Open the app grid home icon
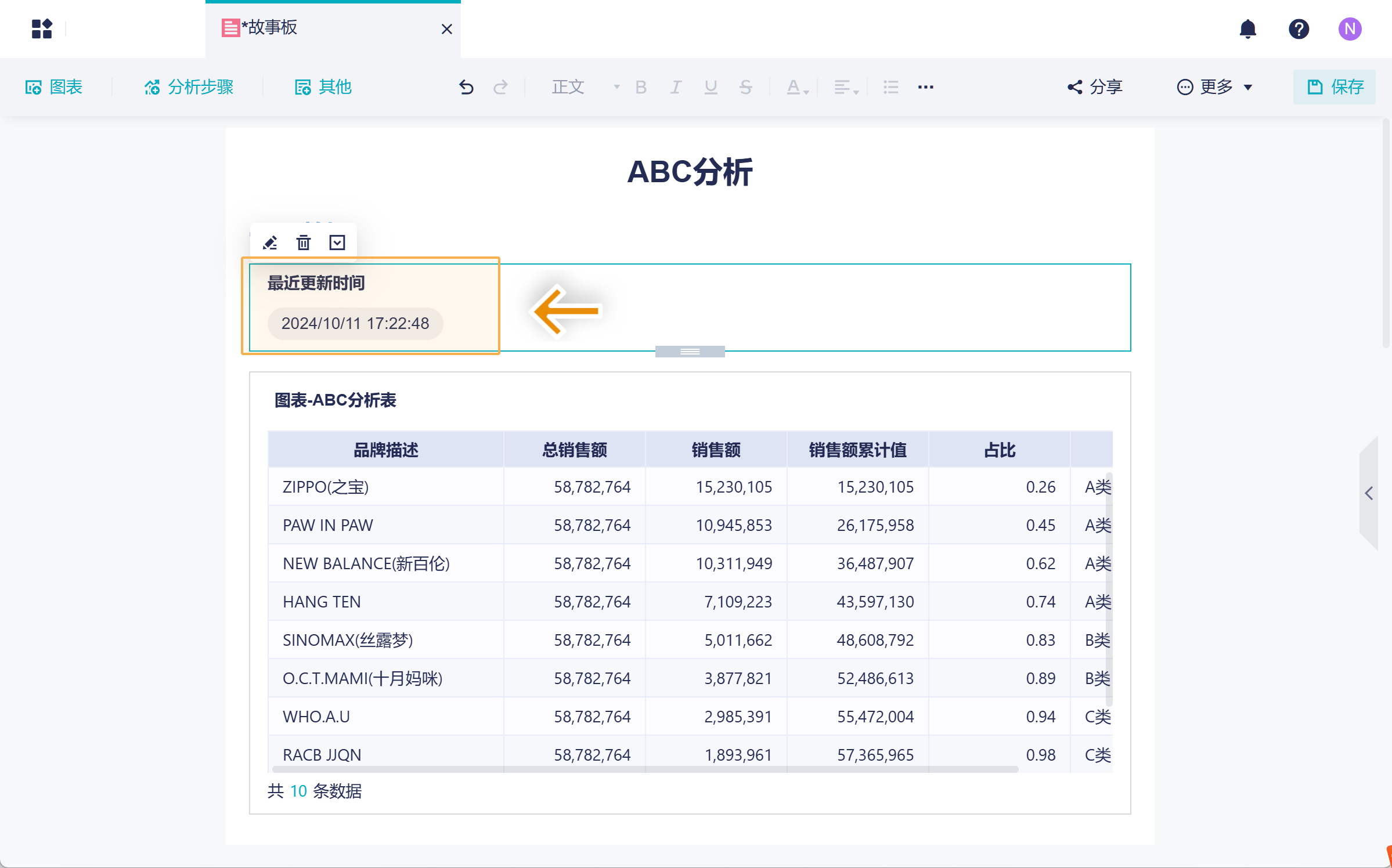Viewport: 1392px width, 868px height. click(x=42, y=28)
